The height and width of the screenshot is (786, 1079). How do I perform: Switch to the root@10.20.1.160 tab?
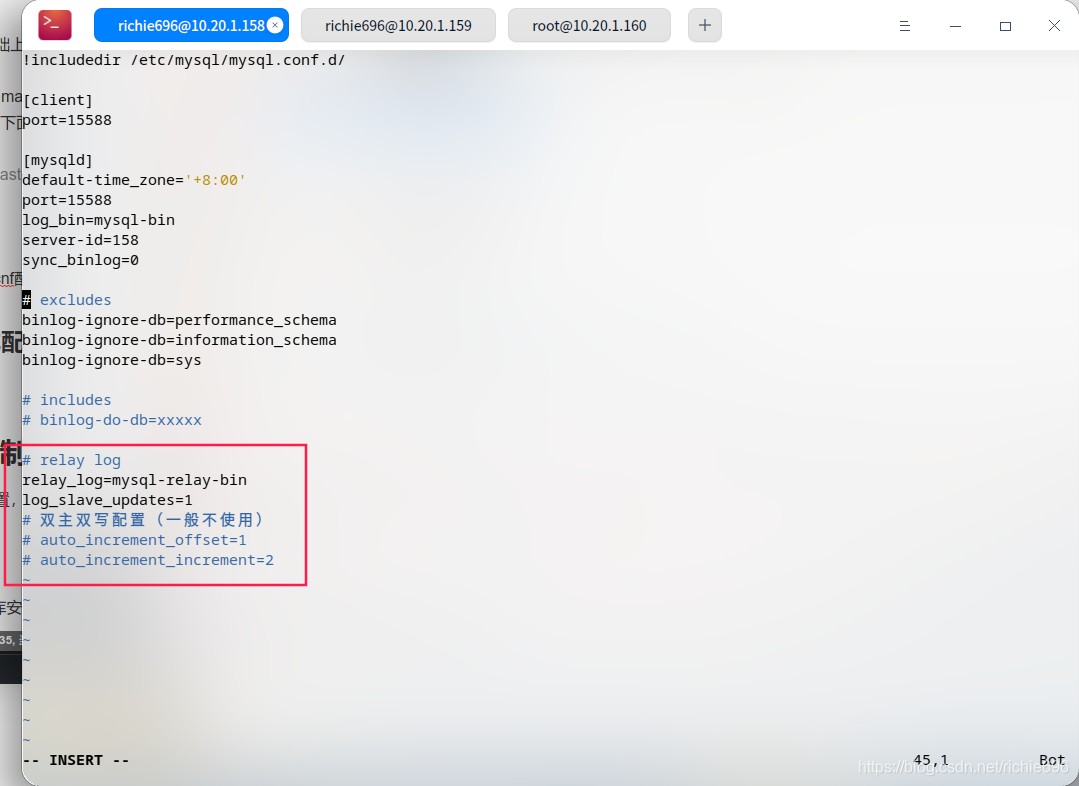tap(589, 25)
